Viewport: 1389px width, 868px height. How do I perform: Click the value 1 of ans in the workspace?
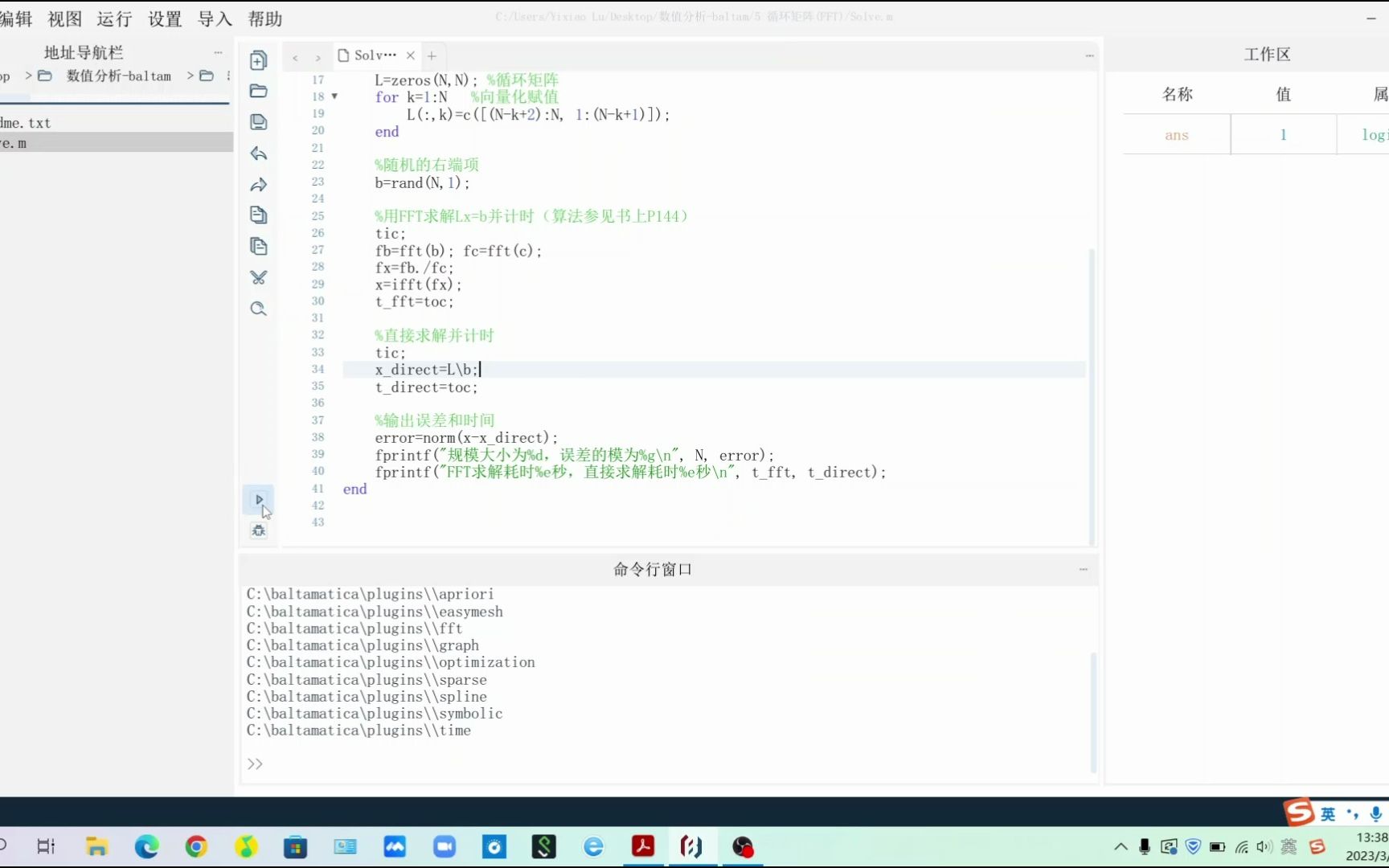tap(1283, 135)
